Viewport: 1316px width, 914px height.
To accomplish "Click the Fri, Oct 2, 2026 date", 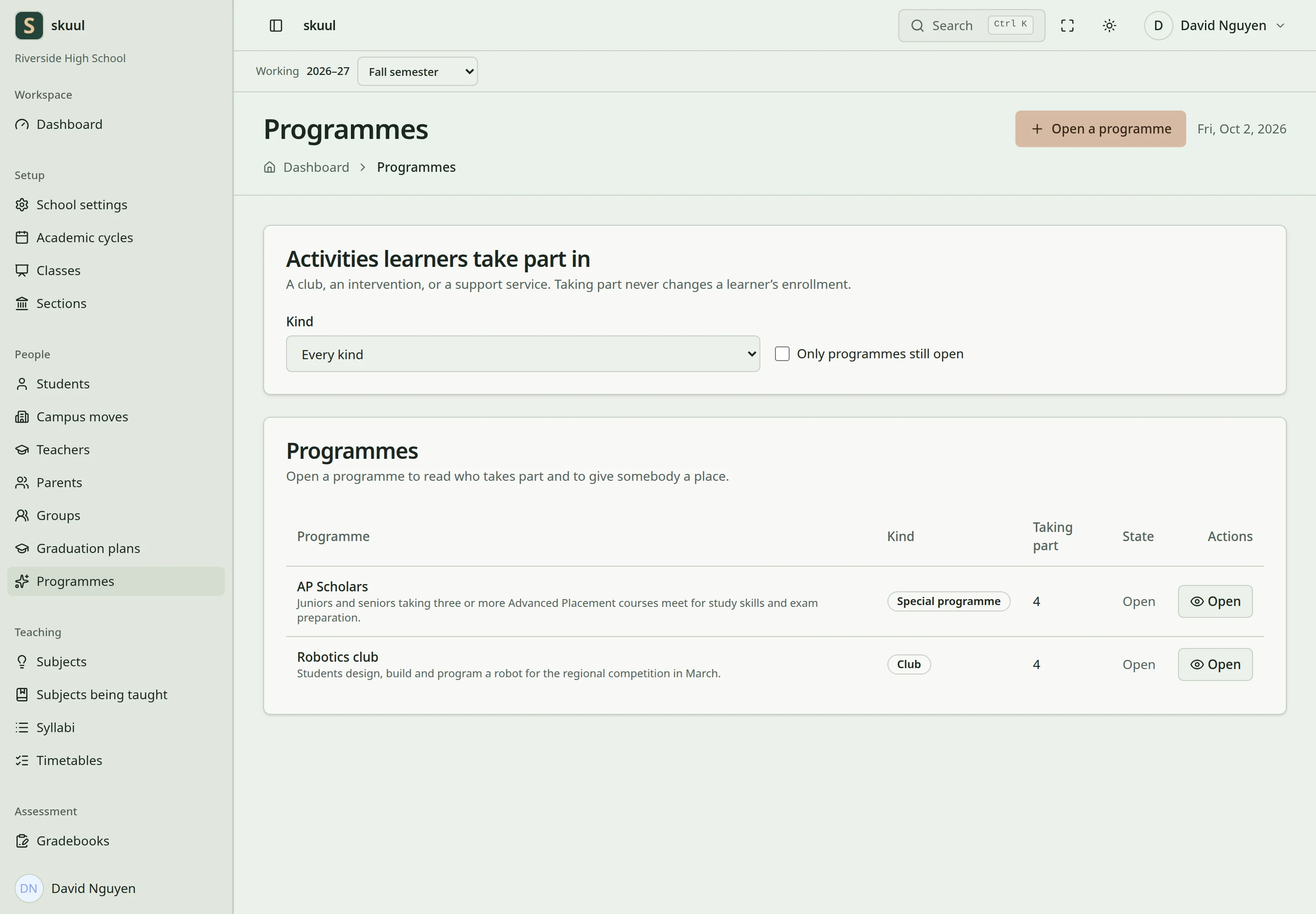I will pos(1242,129).
